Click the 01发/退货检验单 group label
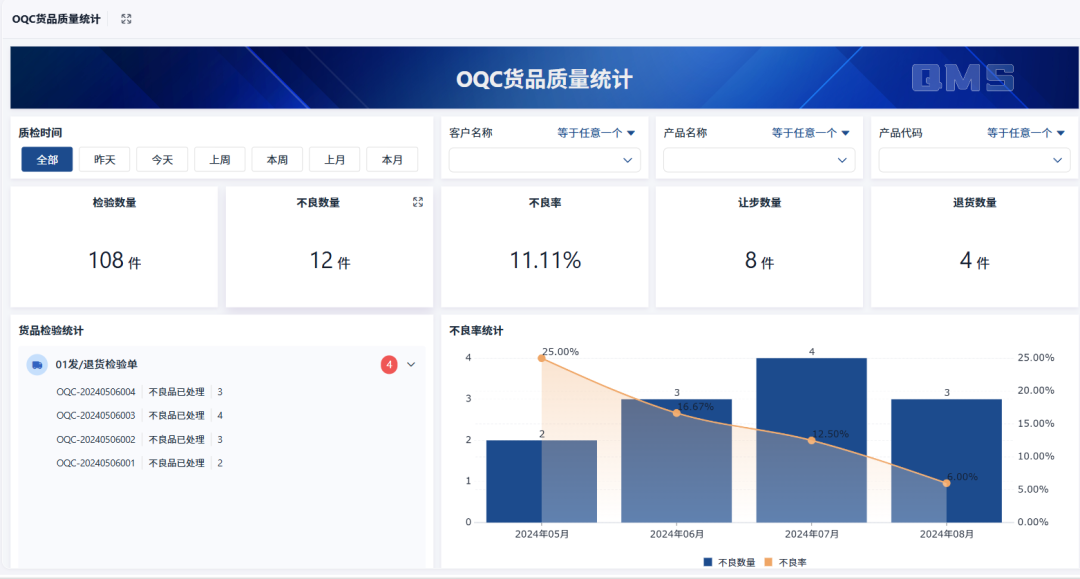The image size is (1080, 579). click(x=96, y=365)
